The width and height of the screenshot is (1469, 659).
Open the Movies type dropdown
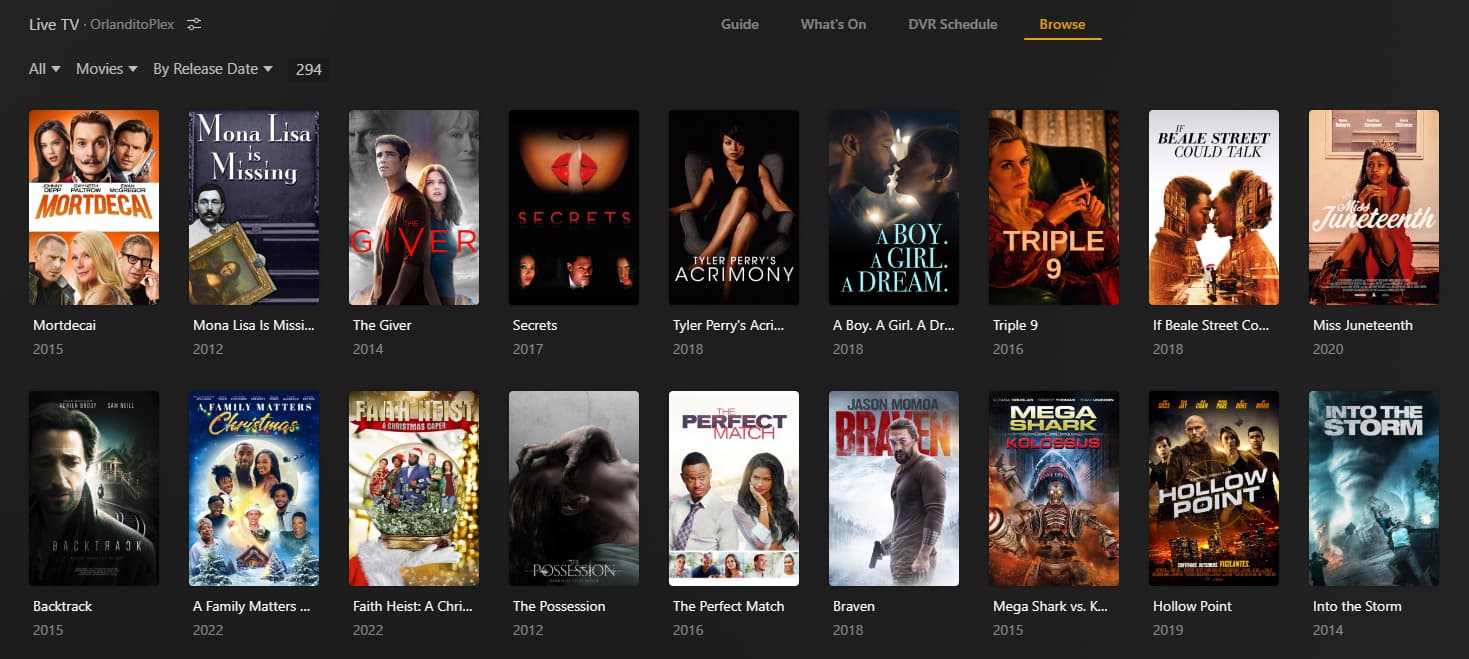[107, 69]
